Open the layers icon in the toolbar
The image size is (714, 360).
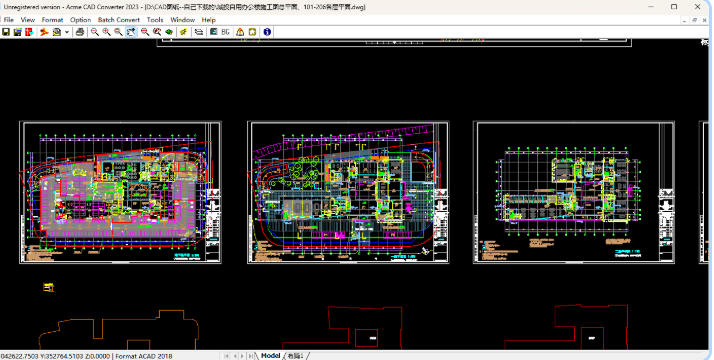[x=199, y=32]
